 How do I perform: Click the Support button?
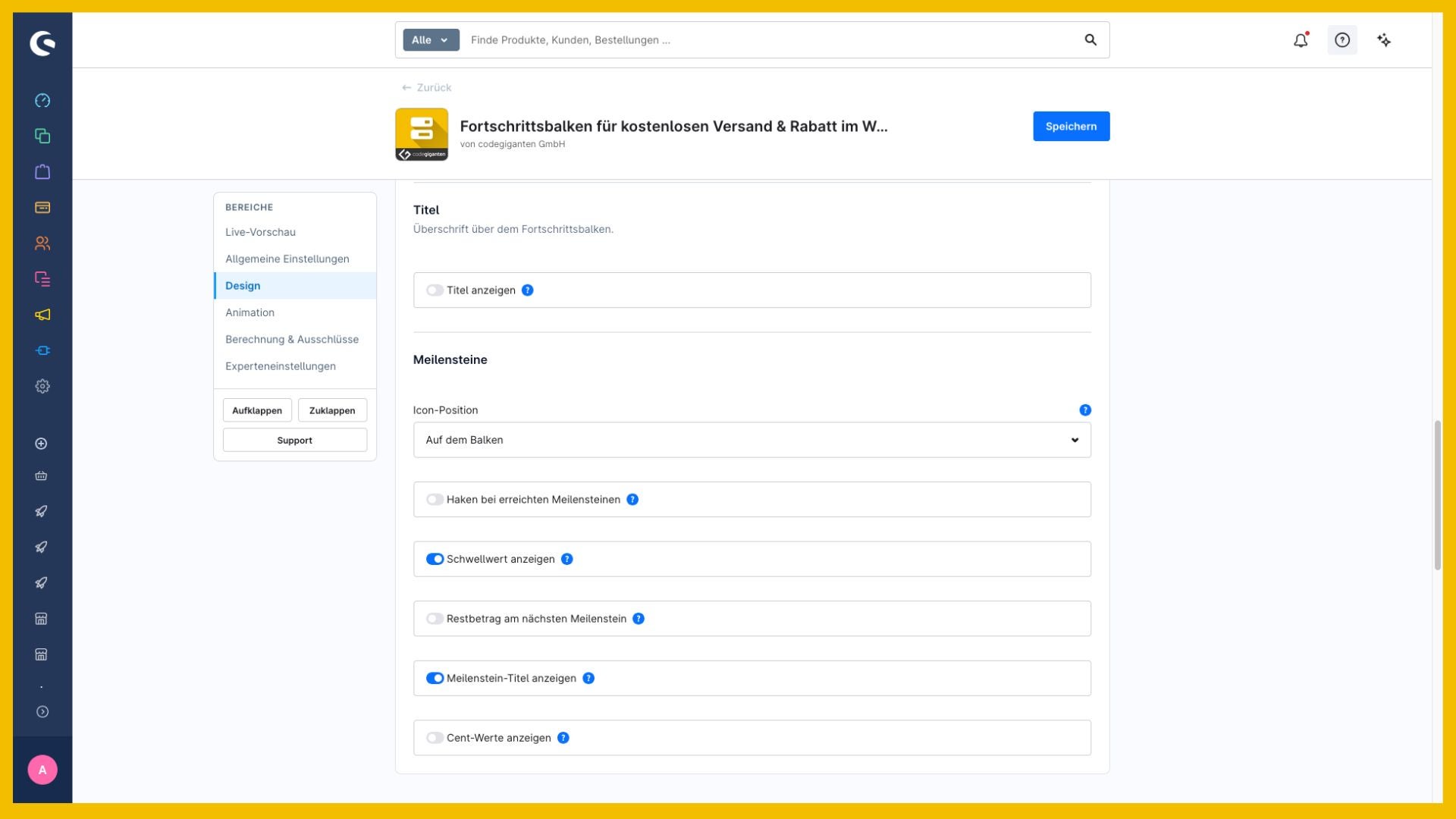tap(295, 441)
